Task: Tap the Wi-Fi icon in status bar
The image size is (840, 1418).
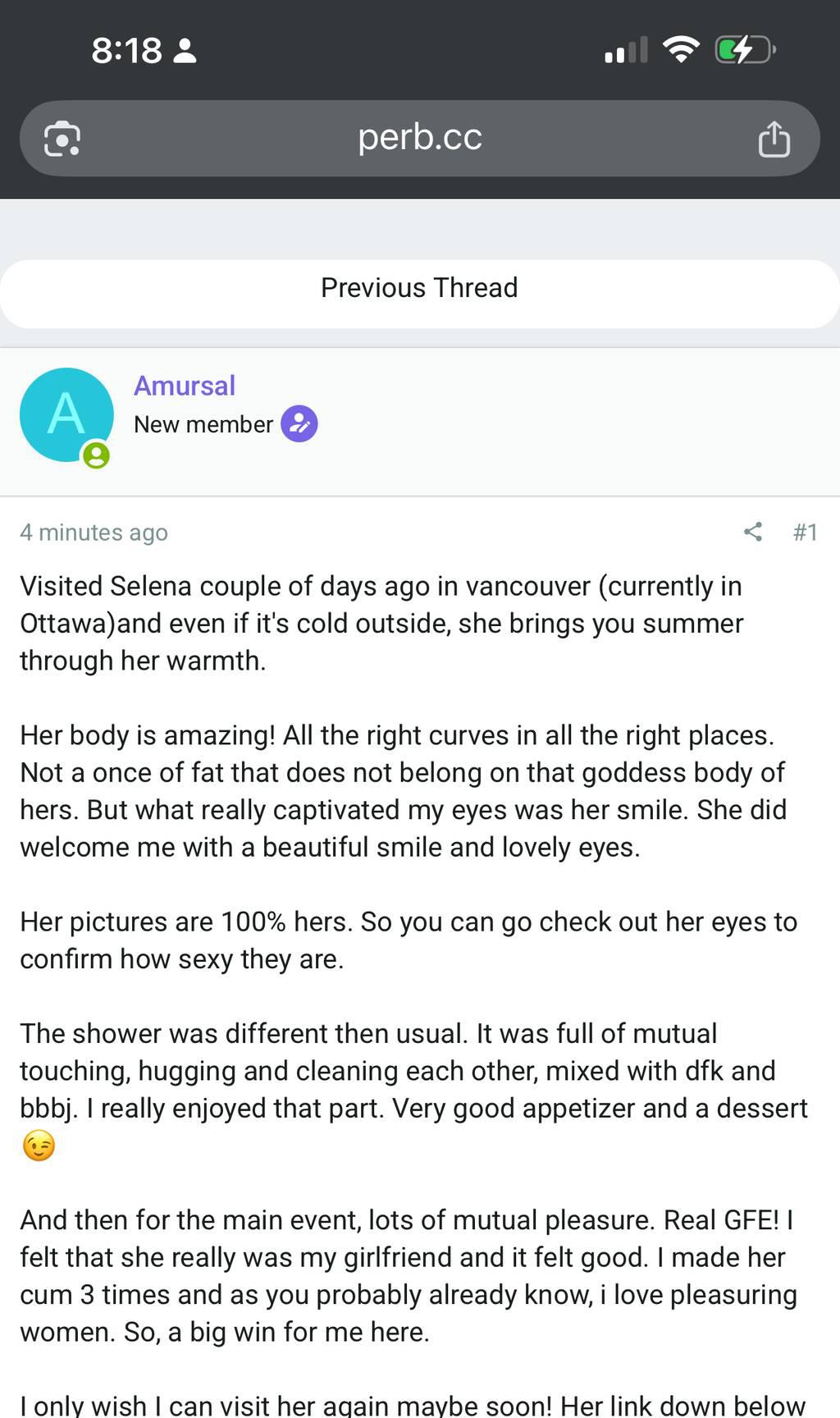Action: coord(680,50)
